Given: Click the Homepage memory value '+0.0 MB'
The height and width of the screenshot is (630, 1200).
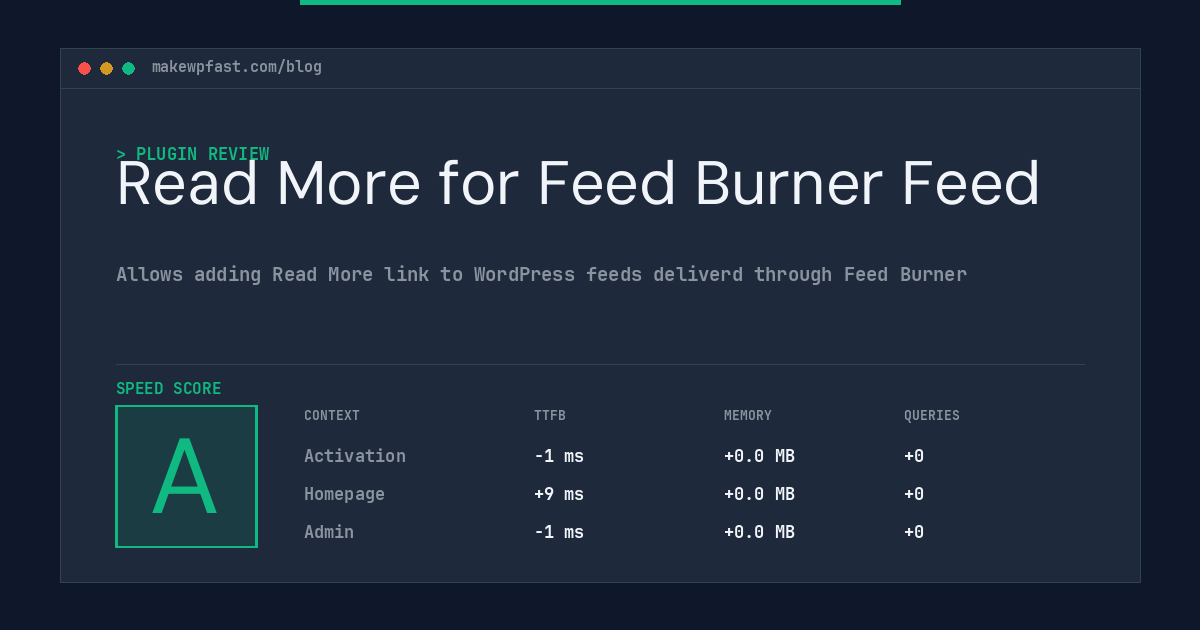Looking at the screenshot, I should click(x=759, y=494).
